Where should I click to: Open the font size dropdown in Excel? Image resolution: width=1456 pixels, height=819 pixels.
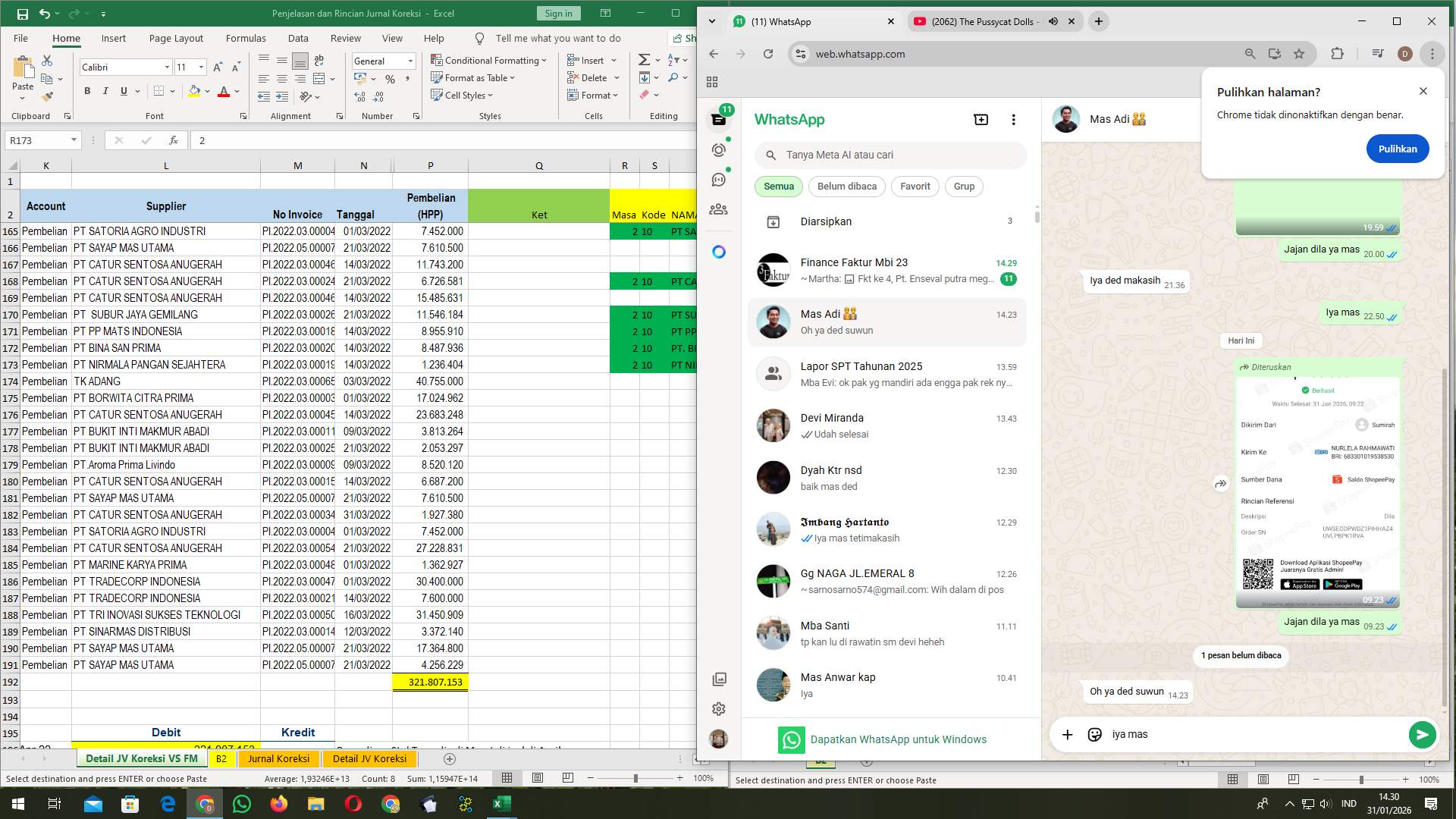pos(200,67)
